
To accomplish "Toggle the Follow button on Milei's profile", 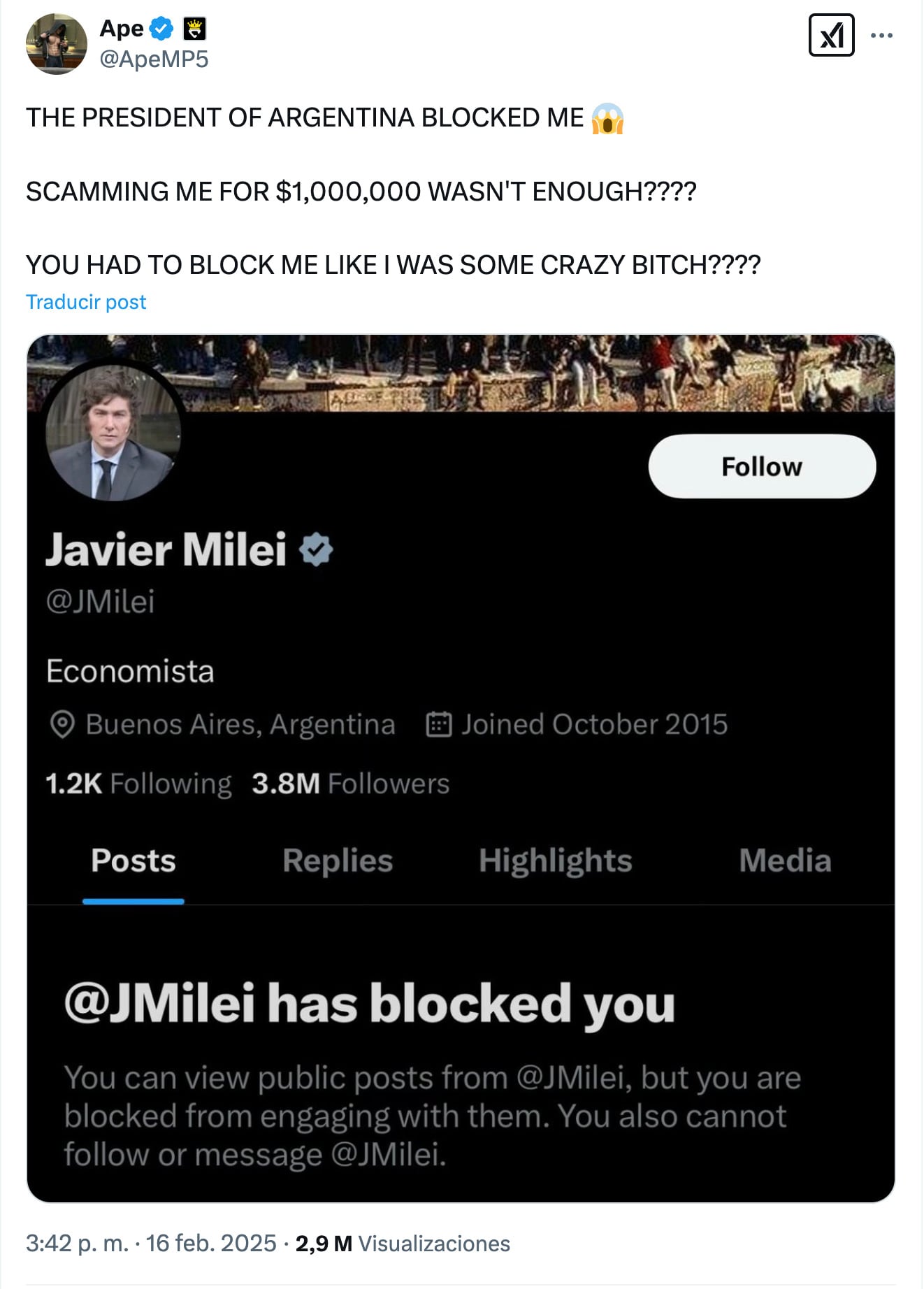I will coord(762,467).
